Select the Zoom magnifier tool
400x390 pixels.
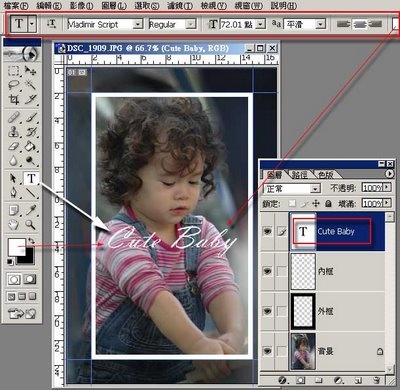[x=31, y=225]
